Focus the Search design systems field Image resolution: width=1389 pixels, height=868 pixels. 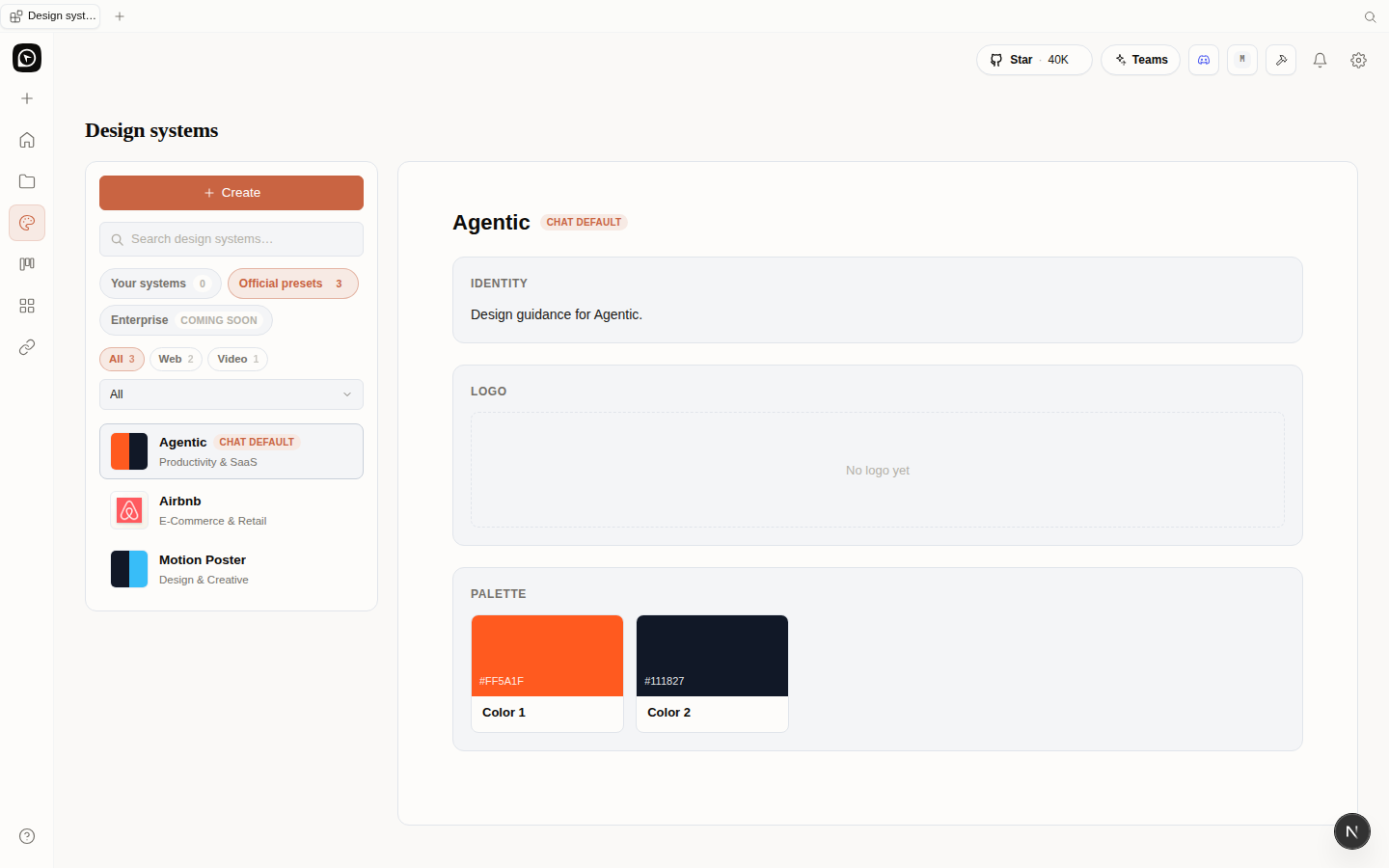point(231,239)
